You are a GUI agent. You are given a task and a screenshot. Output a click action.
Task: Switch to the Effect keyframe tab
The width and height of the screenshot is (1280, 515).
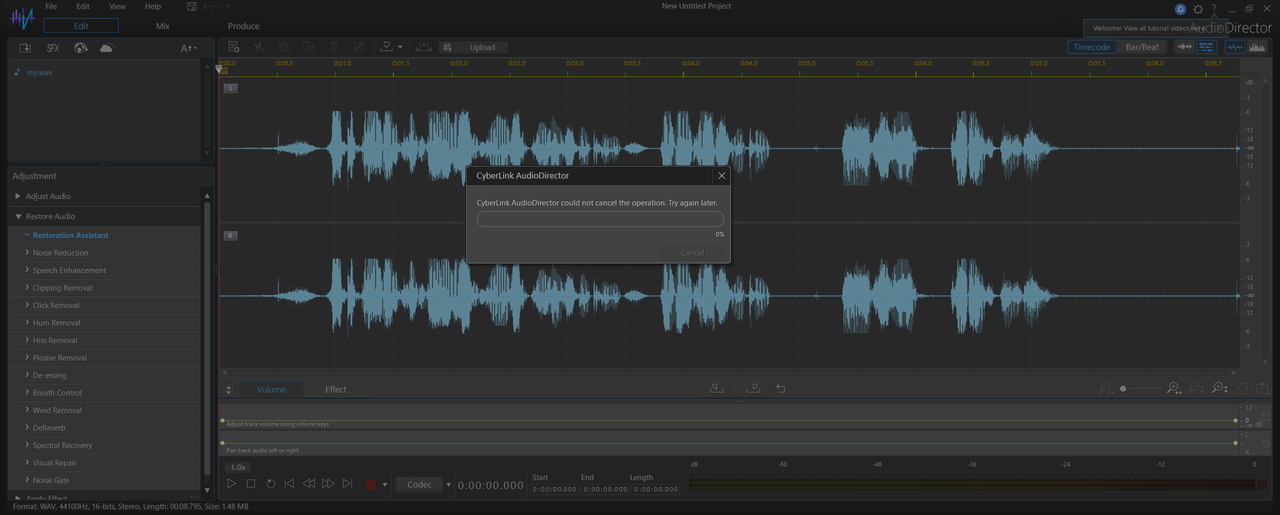point(336,389)
